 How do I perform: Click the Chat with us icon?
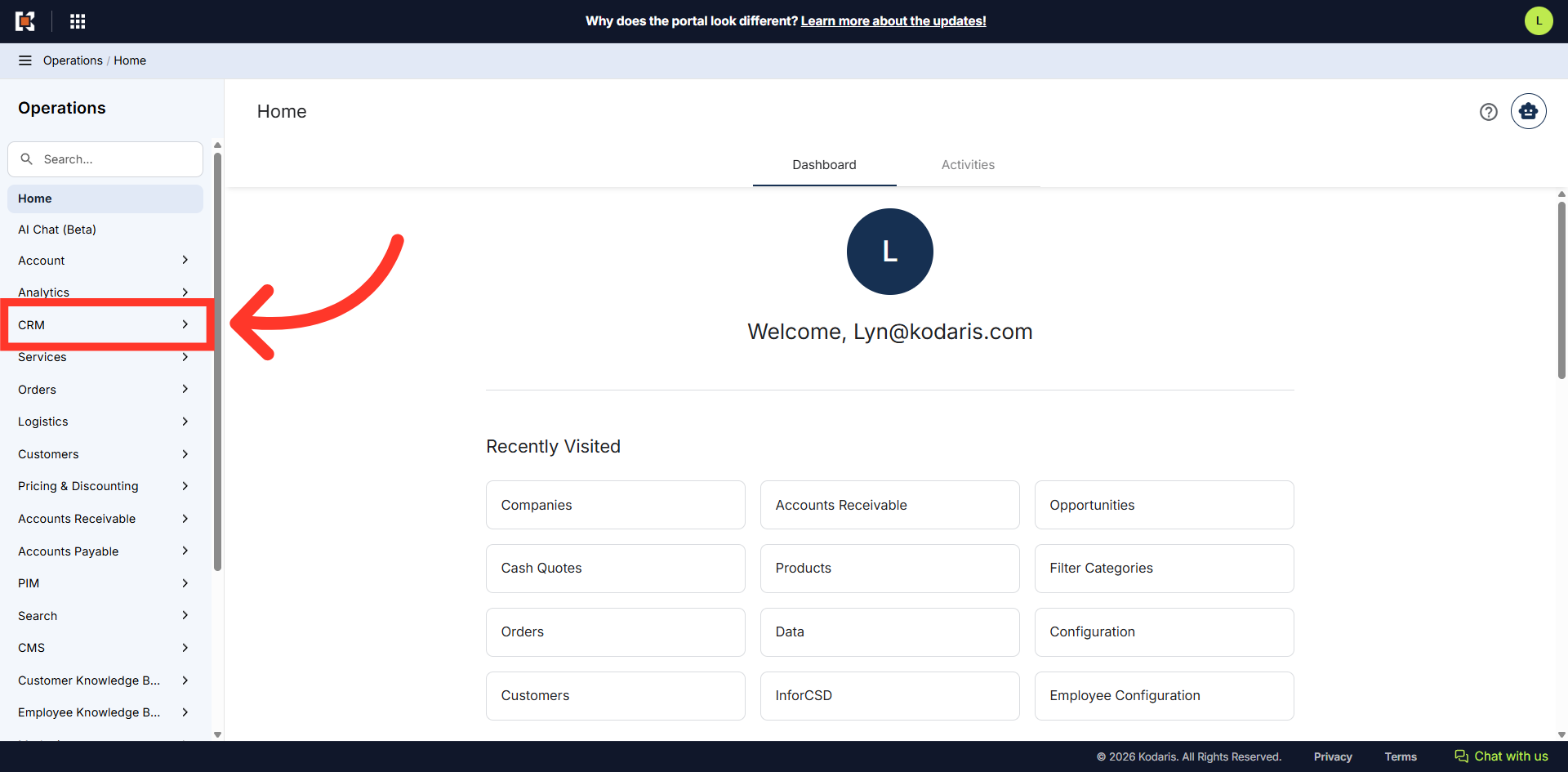click(1462, 756)
